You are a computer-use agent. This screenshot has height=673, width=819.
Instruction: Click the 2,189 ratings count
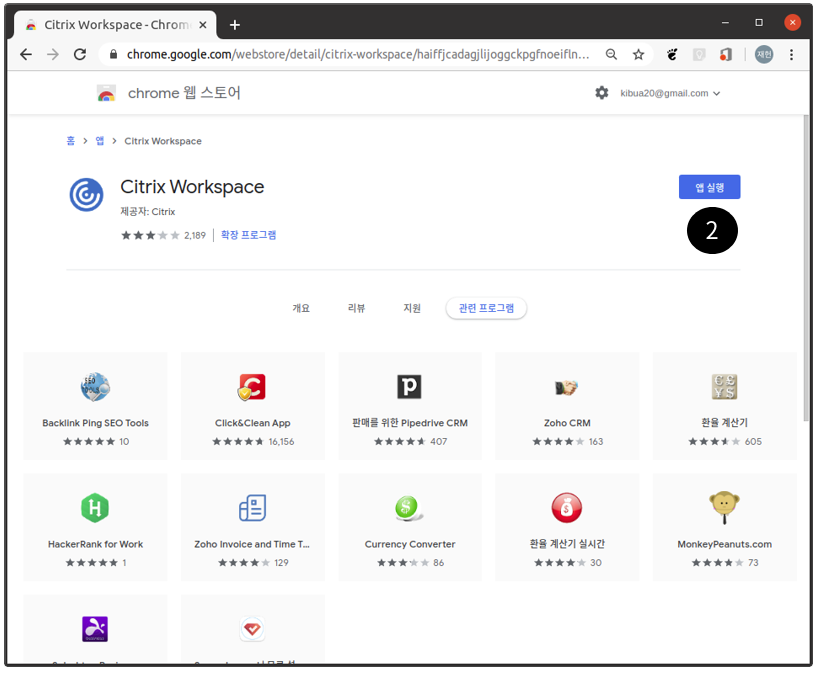tap(195, 236)
